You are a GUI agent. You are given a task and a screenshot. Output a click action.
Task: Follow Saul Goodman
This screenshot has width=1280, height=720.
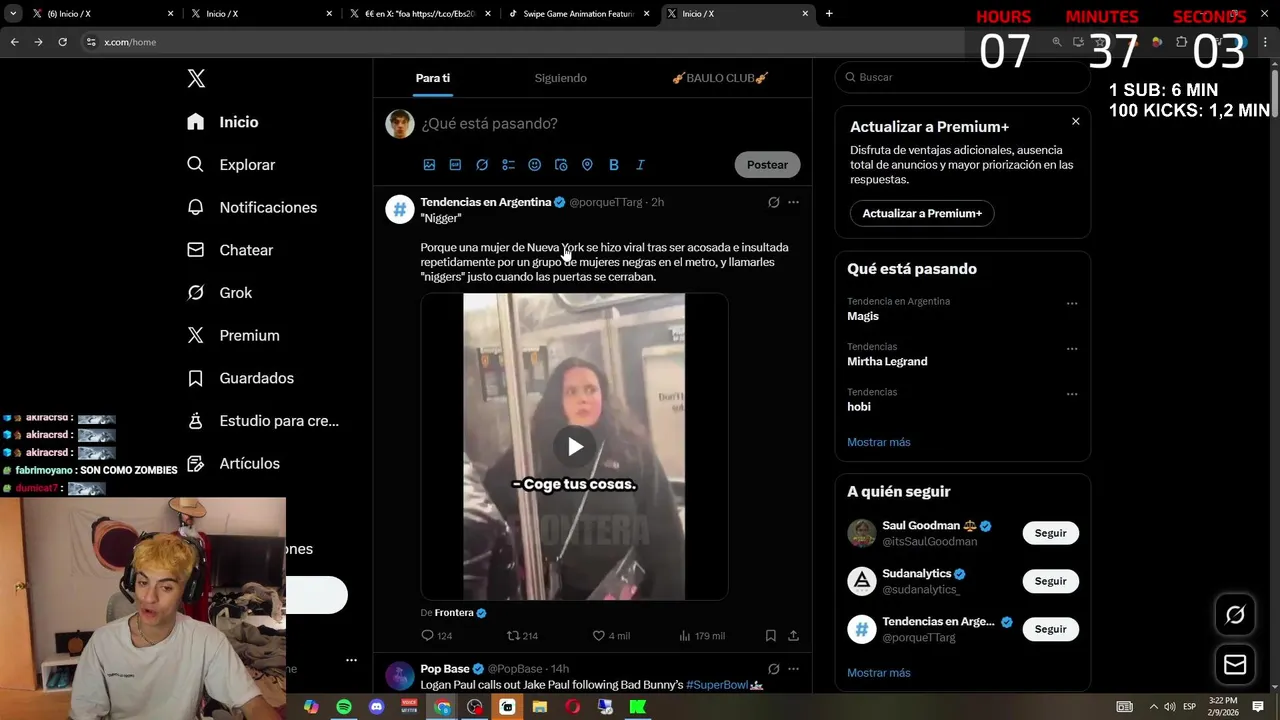pos(1050,533)
